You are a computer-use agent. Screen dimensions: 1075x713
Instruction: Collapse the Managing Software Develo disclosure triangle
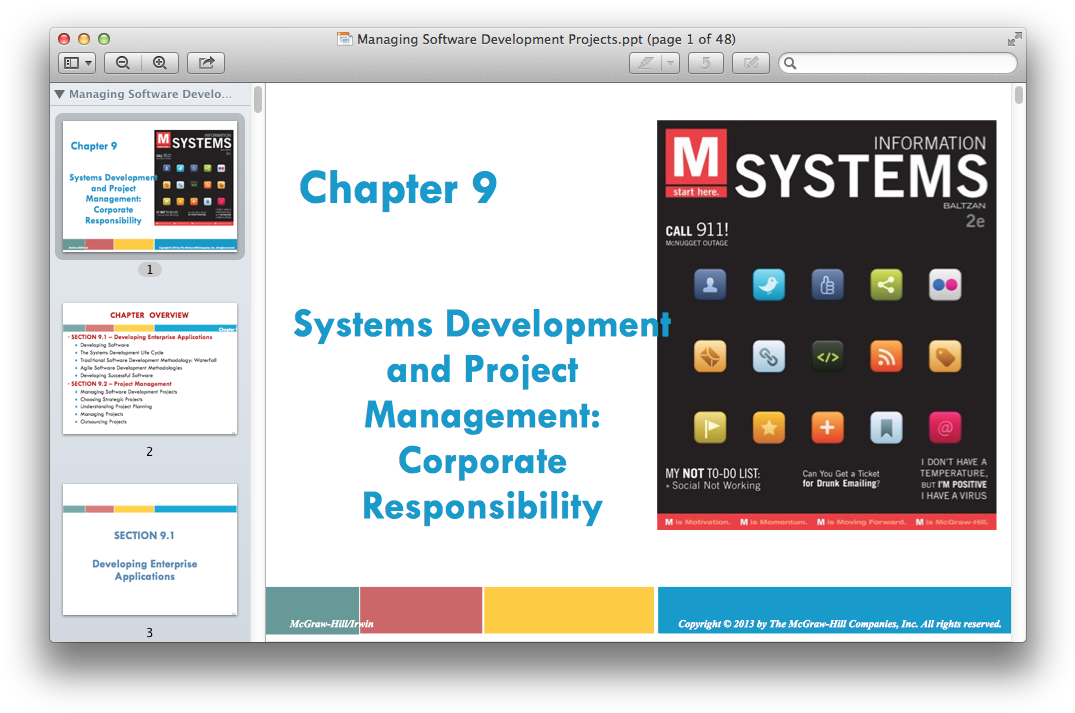[x=58, y=94]
